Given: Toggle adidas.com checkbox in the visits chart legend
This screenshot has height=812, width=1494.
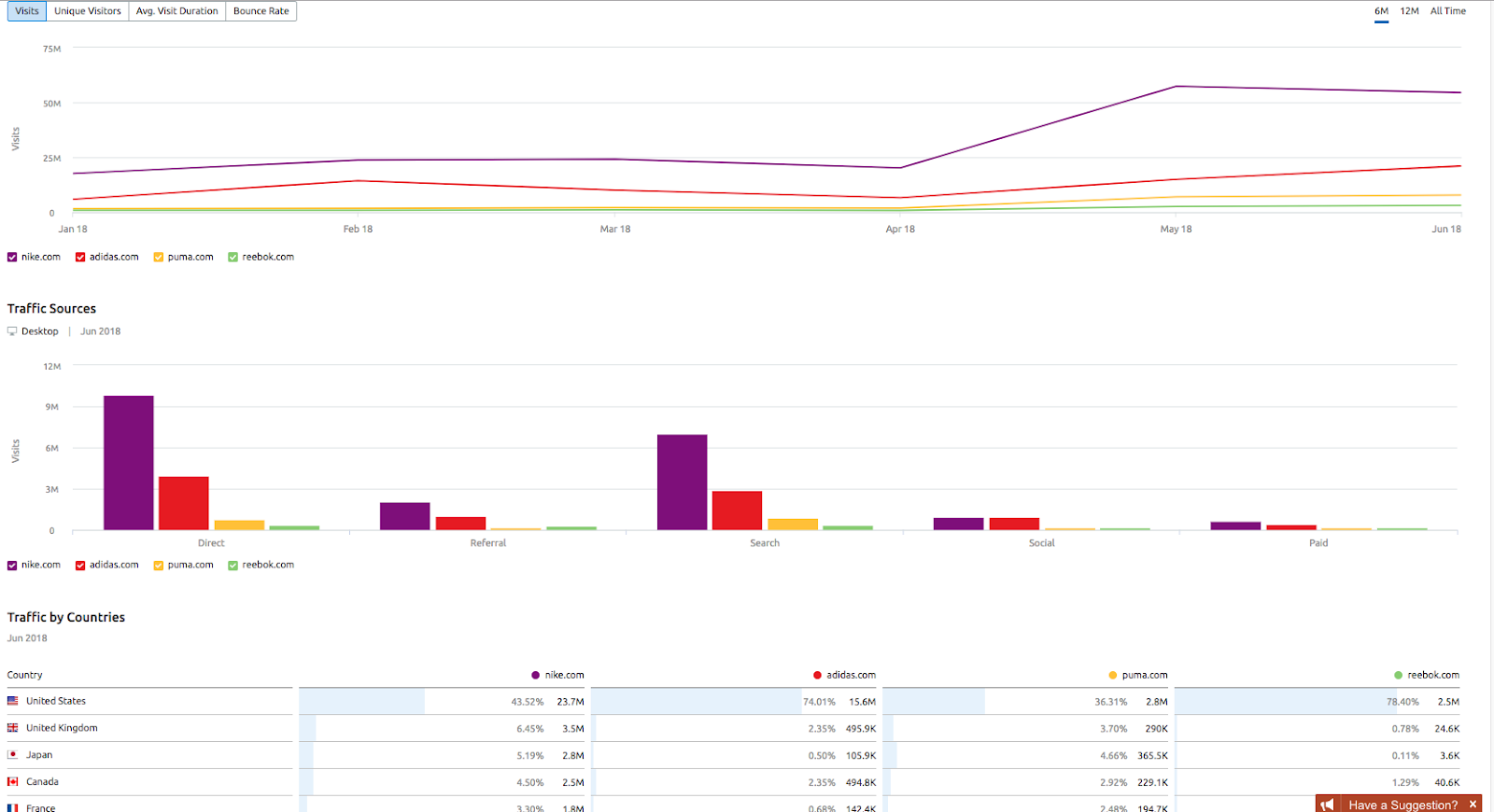Looking at the screenshot, I should point(80,258).
